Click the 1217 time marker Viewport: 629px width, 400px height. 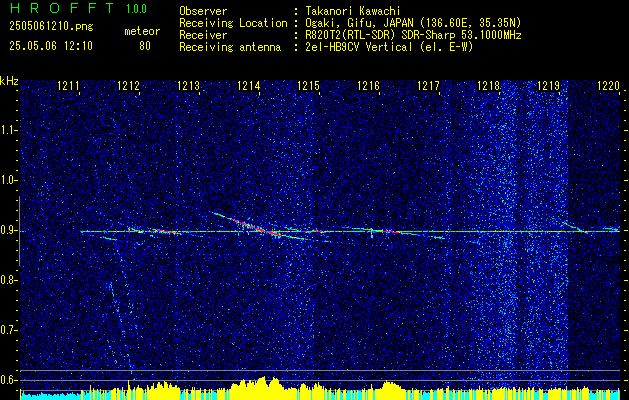pos(428,85)
